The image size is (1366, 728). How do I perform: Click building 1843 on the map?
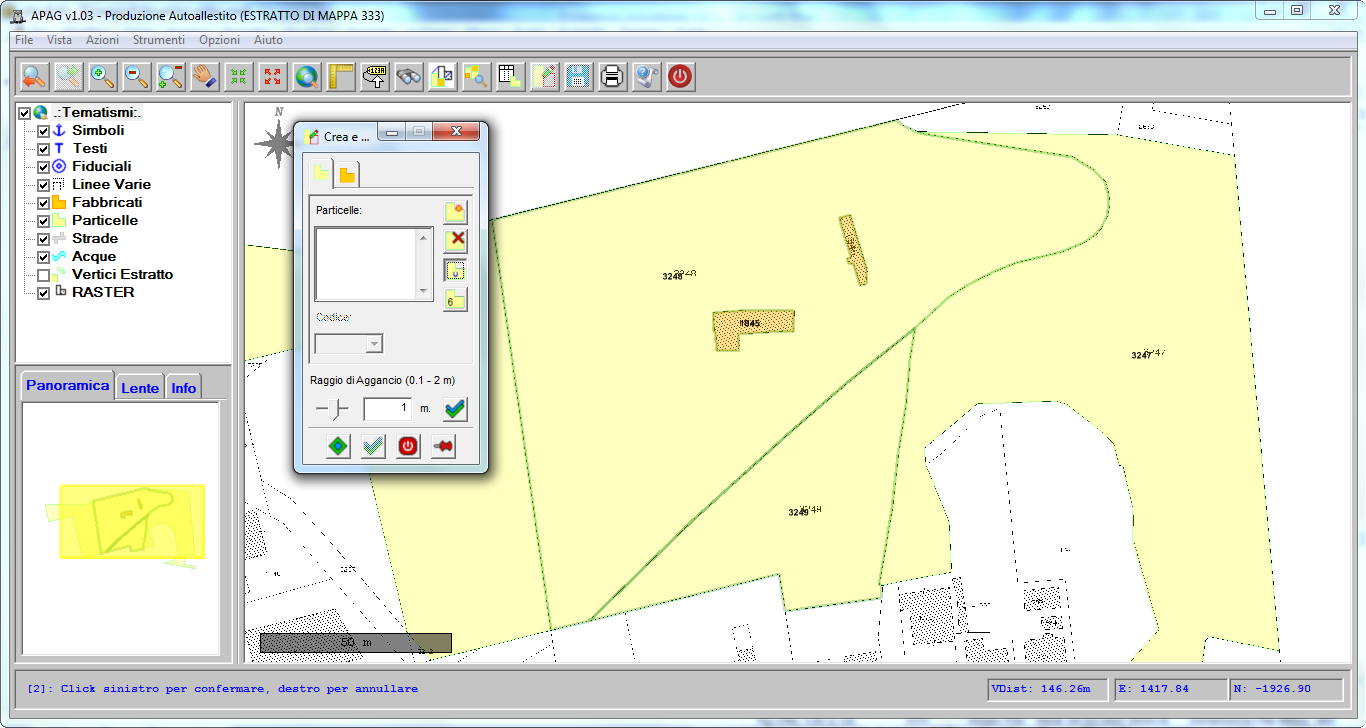coord(752,324)
